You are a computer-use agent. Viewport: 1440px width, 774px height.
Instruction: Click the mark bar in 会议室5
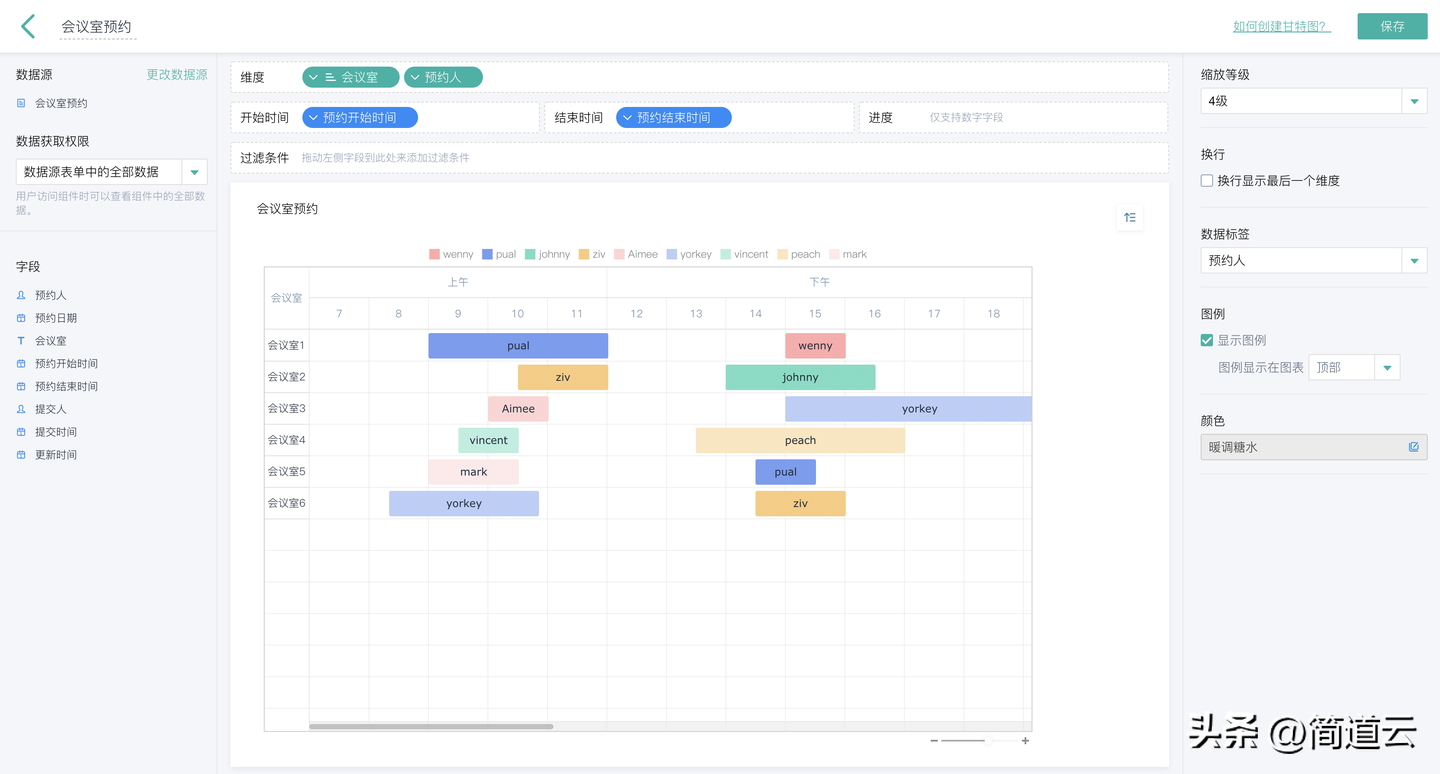coord(474,472)
